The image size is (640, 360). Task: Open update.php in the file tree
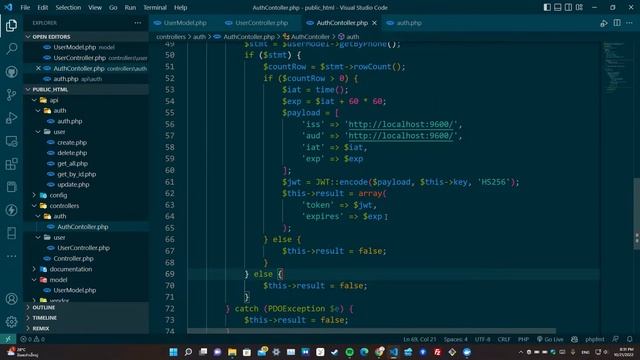click(x=73, y=184)
